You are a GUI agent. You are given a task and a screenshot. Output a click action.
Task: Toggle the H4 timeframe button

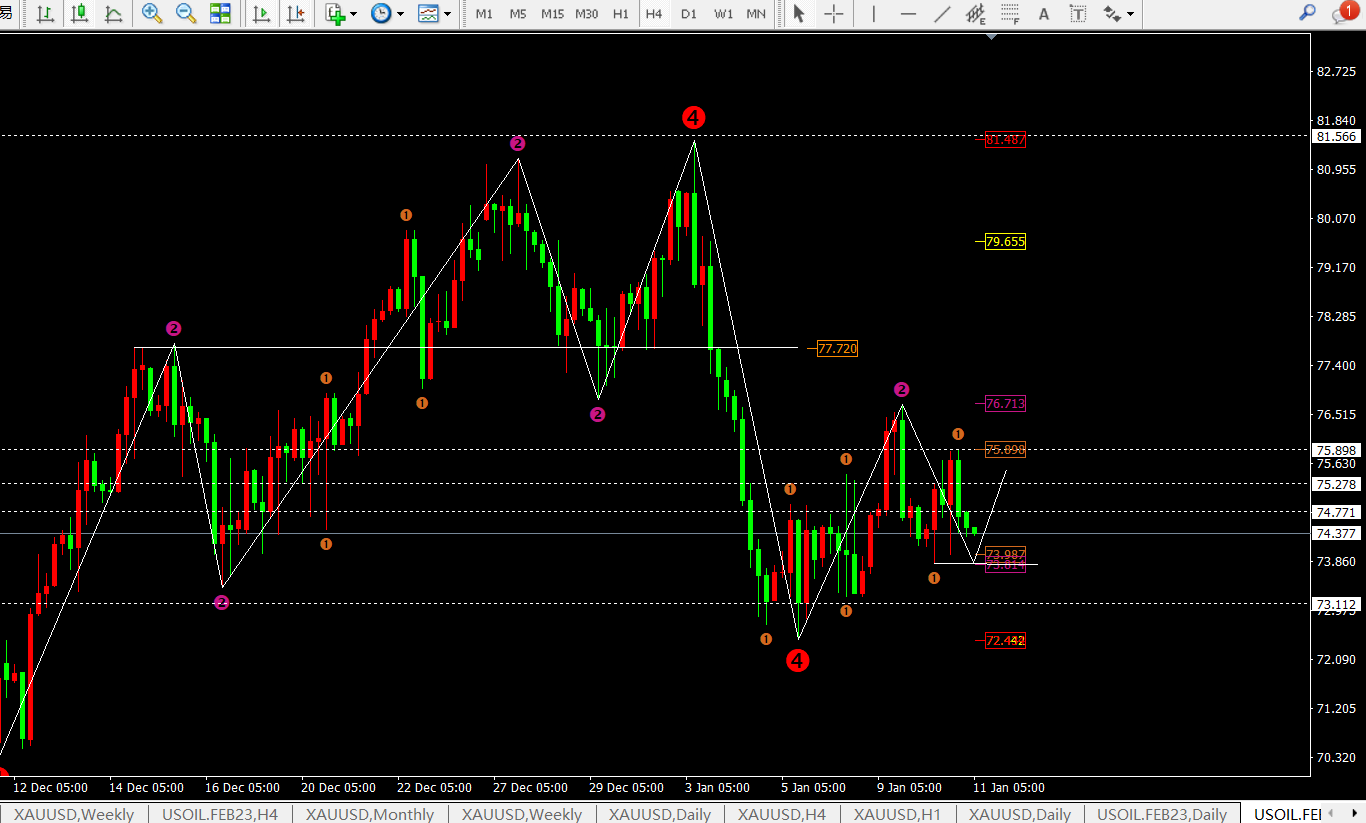click(654, 14)
